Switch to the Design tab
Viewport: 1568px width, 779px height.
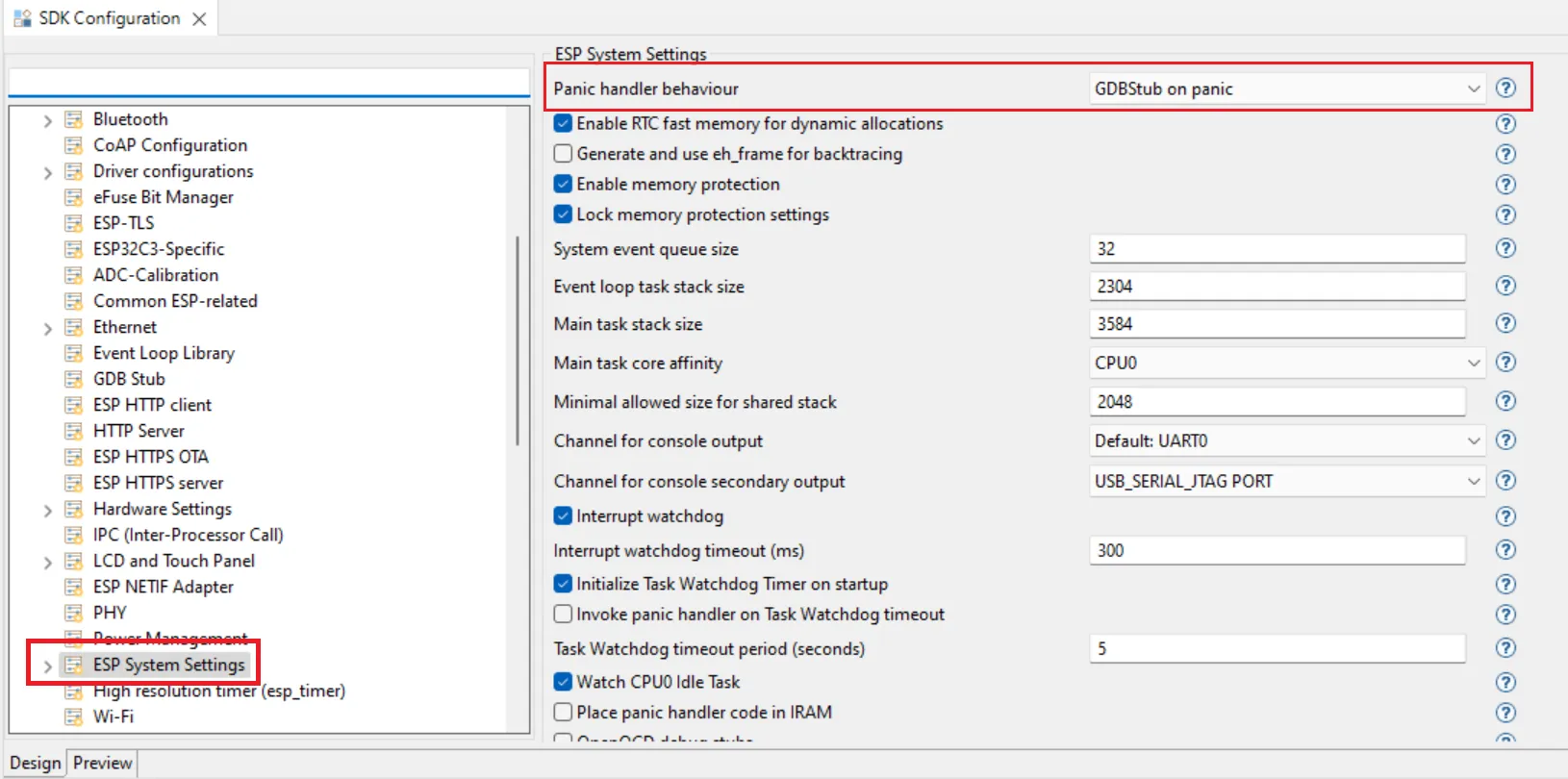pyautogui.click(x=36, y=763)
